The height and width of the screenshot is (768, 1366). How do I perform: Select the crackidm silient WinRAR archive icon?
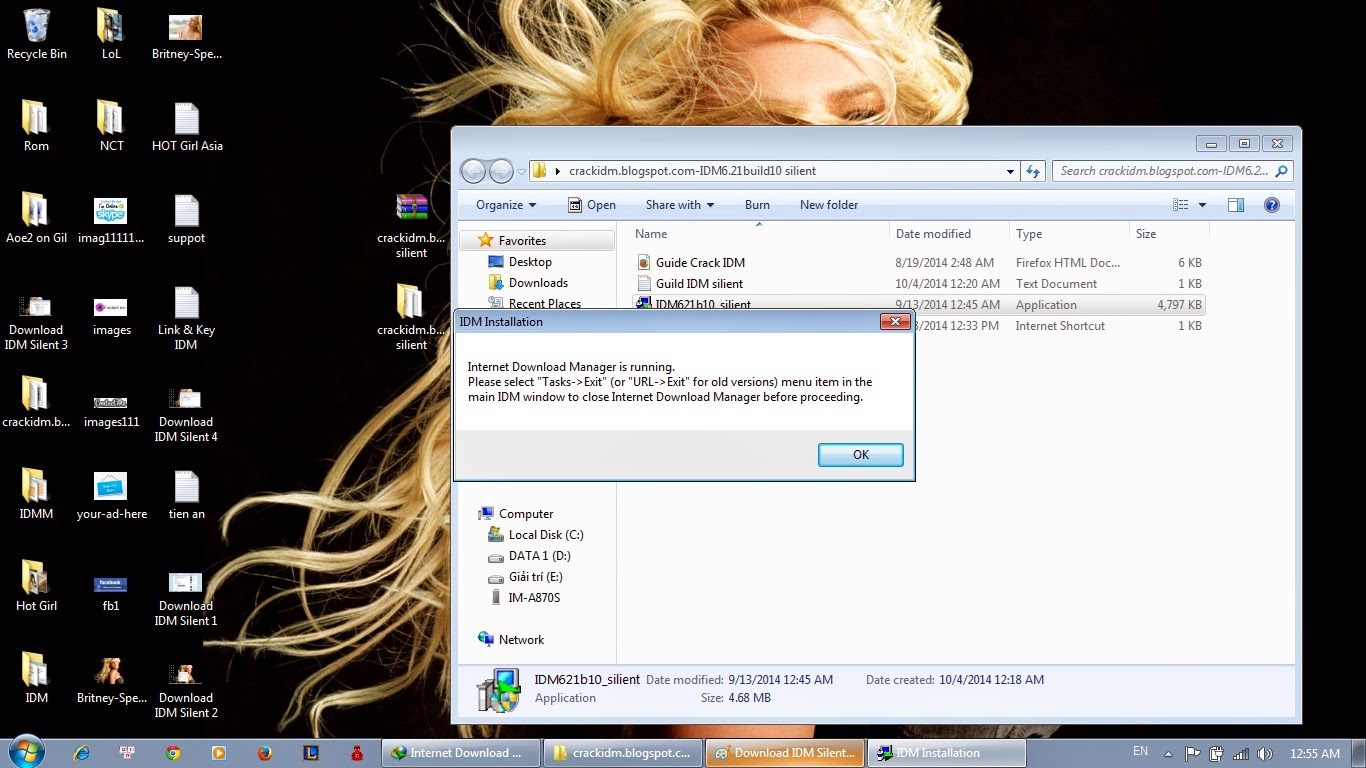tap(411, 226)
